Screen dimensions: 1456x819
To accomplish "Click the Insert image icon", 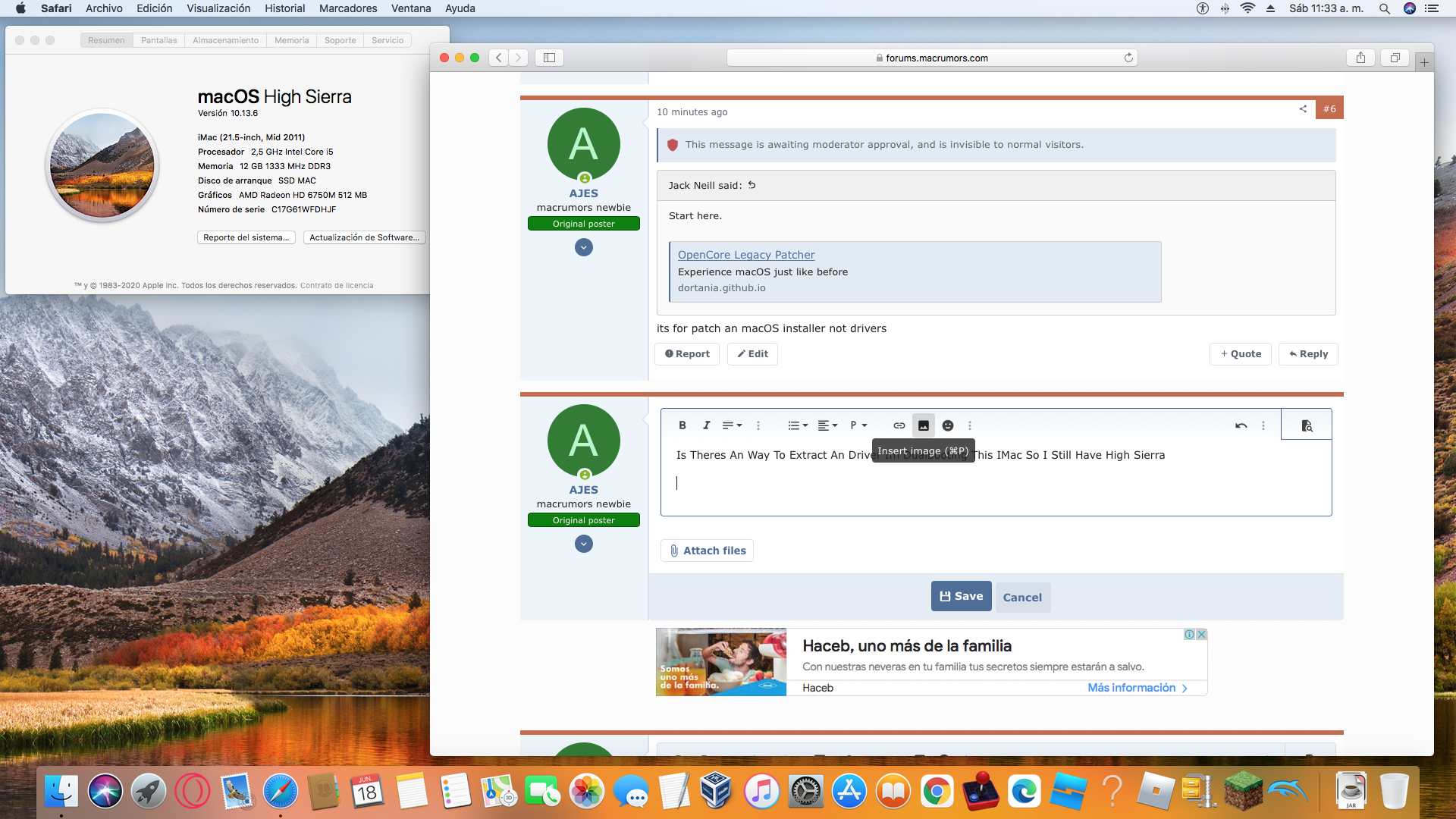I will 923,425.
